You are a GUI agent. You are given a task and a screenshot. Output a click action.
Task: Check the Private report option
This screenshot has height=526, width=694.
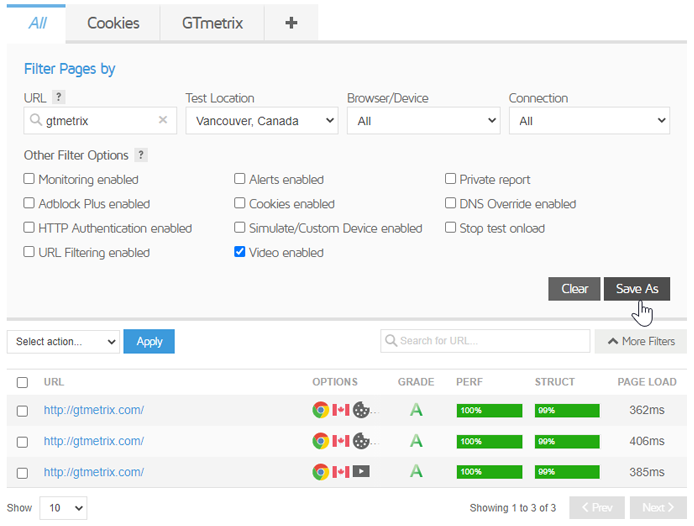(450, 178)
